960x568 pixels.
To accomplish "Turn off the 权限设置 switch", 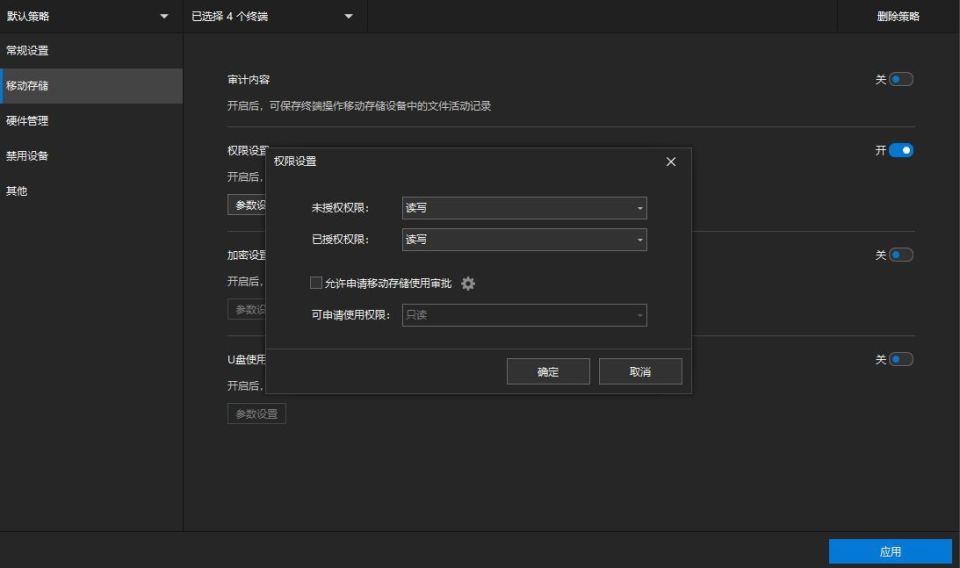I will click(x=901, y=150).
